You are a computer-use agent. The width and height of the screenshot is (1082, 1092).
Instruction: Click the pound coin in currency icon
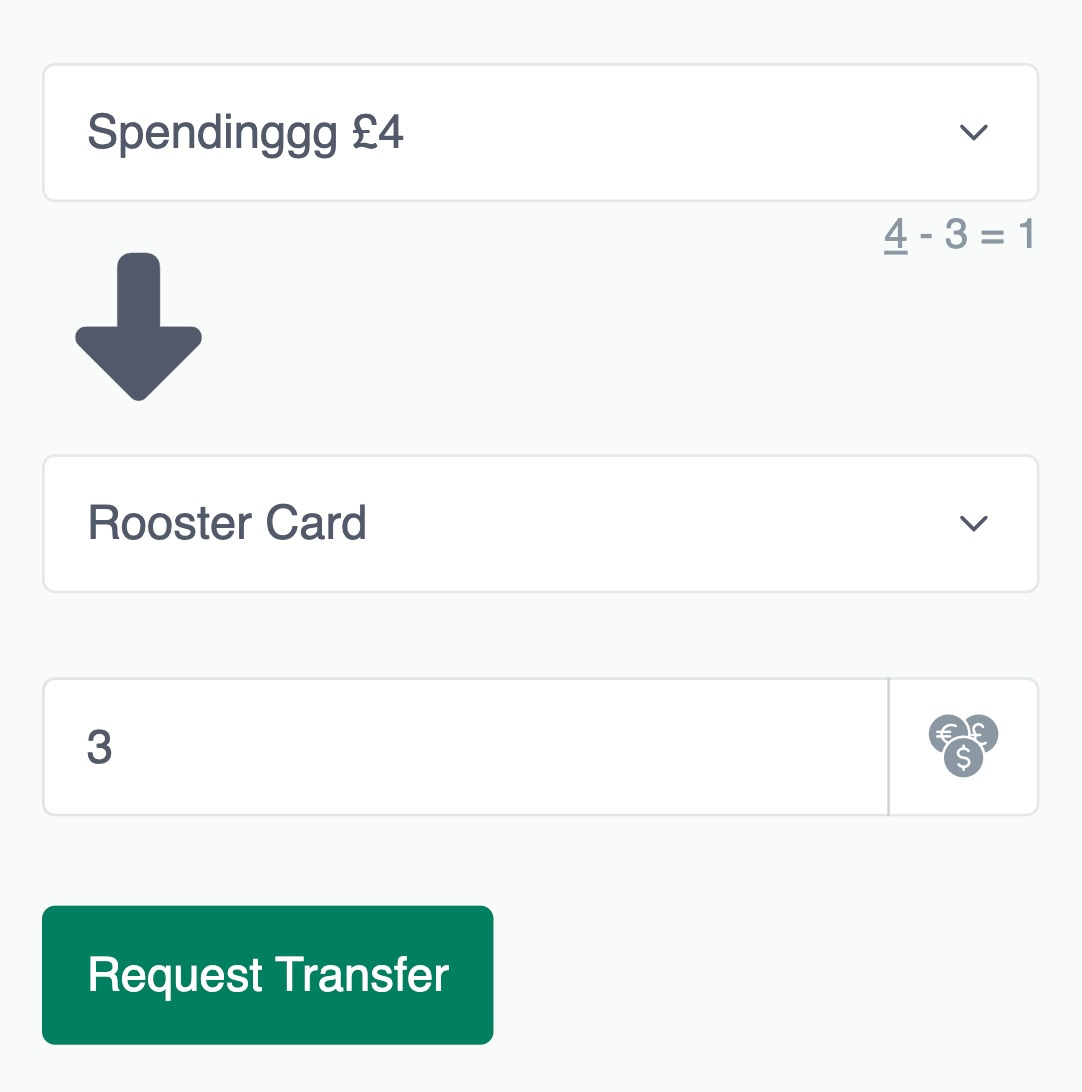tap(981, 733)
